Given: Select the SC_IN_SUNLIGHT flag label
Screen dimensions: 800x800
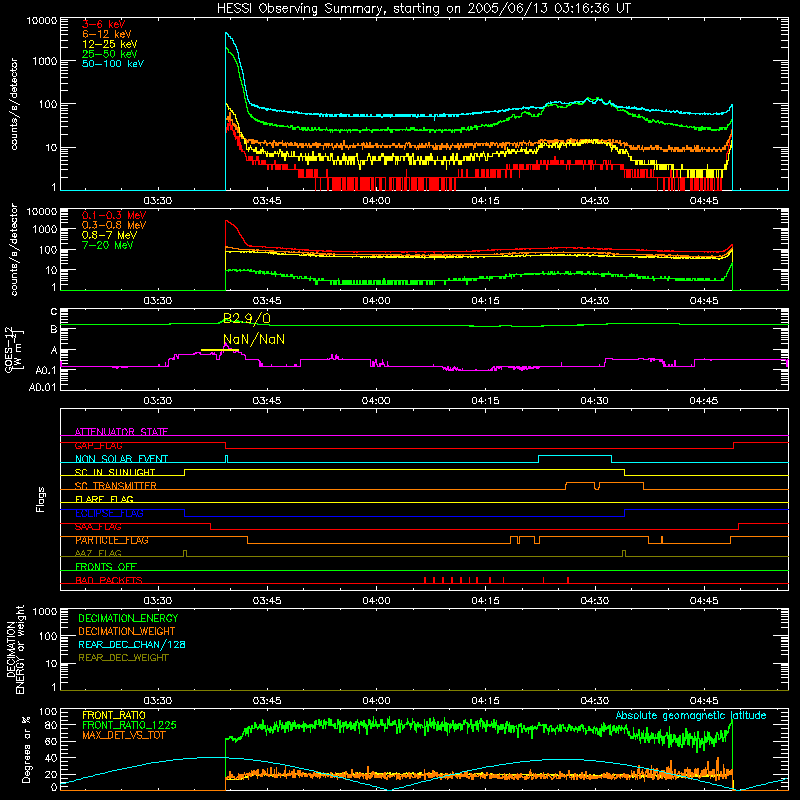Looking at the screenshot, I should pos(115,472).
